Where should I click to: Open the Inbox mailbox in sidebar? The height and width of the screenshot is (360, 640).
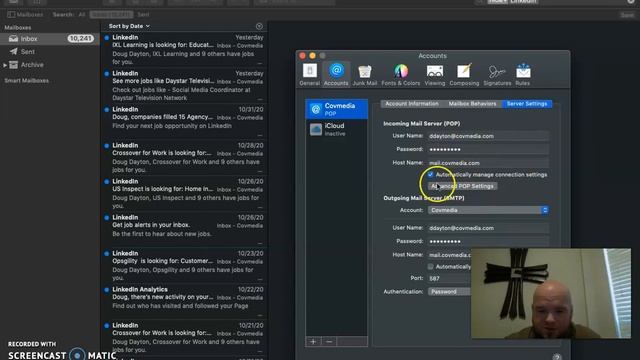[x=49, y=39]
